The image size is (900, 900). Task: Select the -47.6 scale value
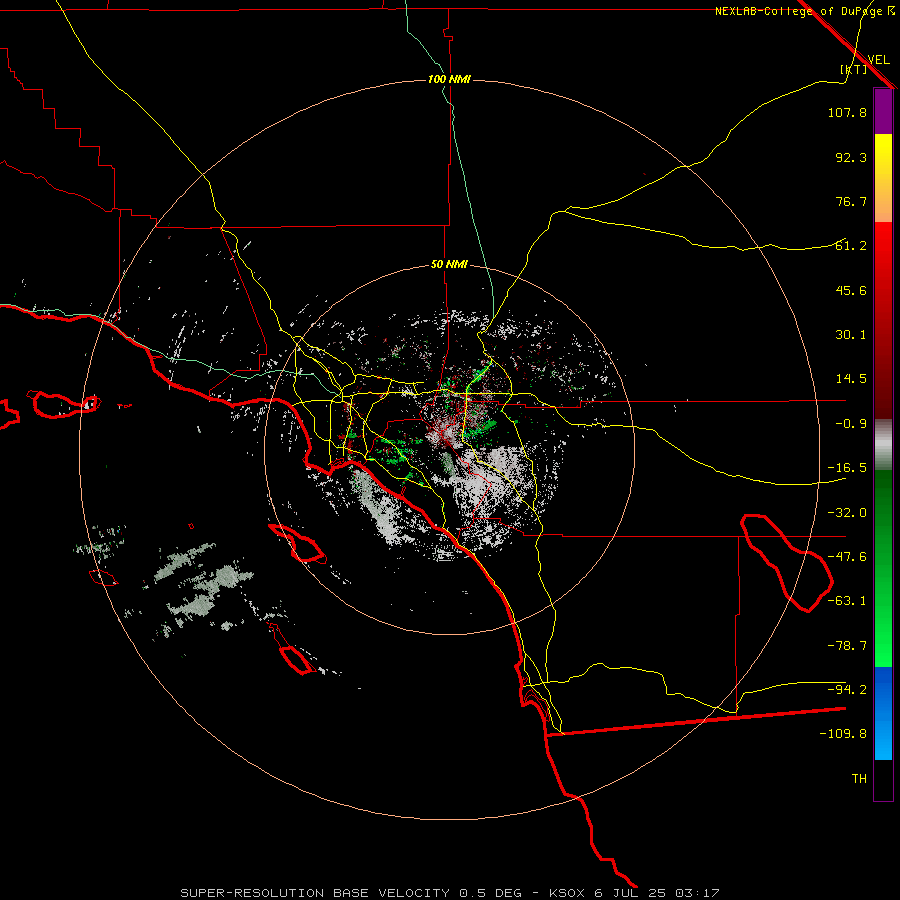tap(847, 557)
